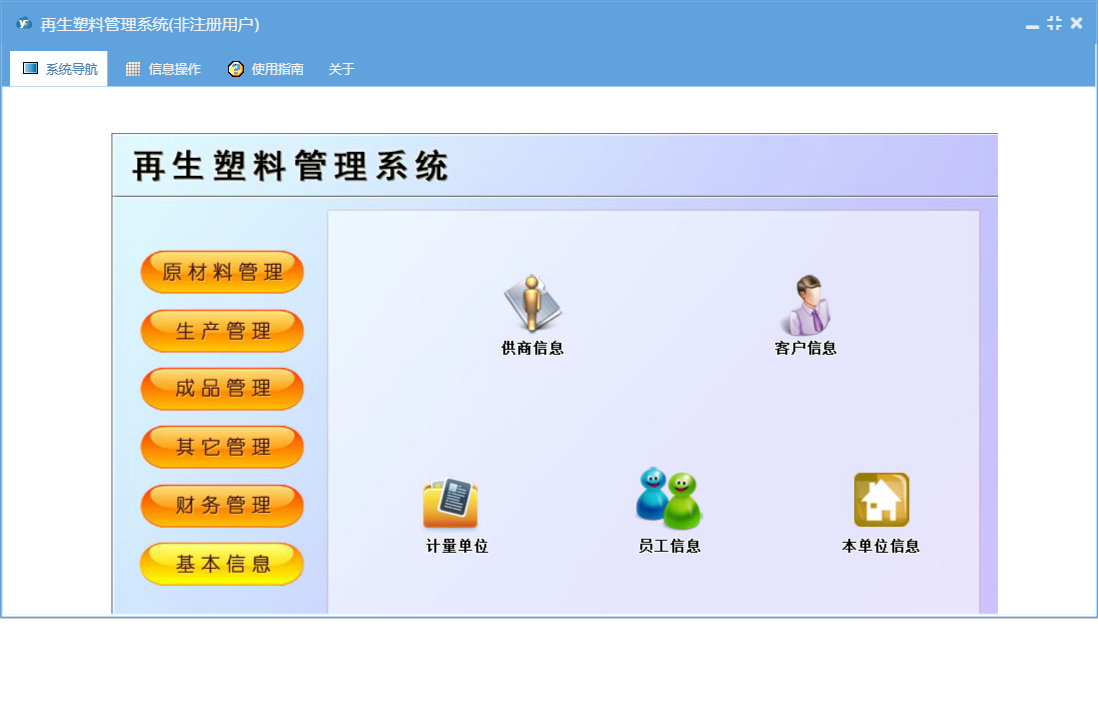
Task: Click the 信息操作 grid icon
Action: [133, 69]
